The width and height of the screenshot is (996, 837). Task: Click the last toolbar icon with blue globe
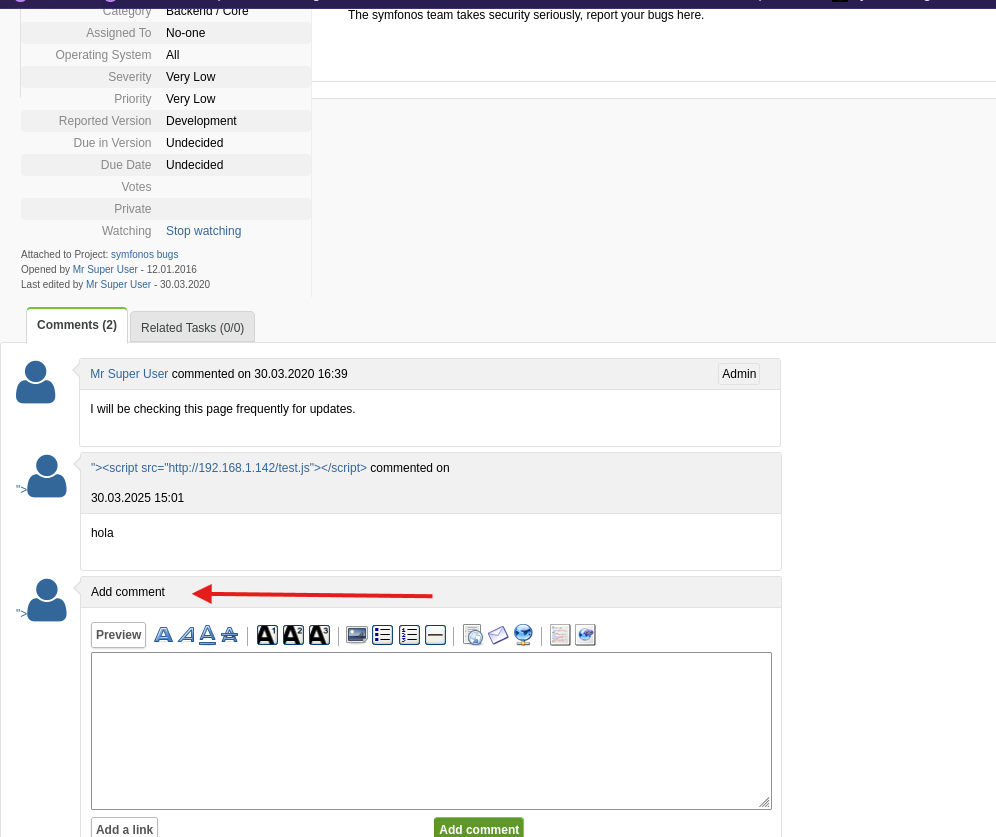point(586,635)
